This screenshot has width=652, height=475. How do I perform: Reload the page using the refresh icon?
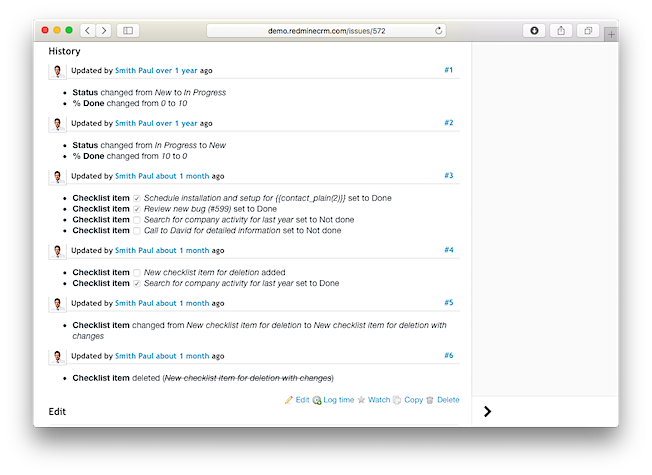click(x=439, y=31)
